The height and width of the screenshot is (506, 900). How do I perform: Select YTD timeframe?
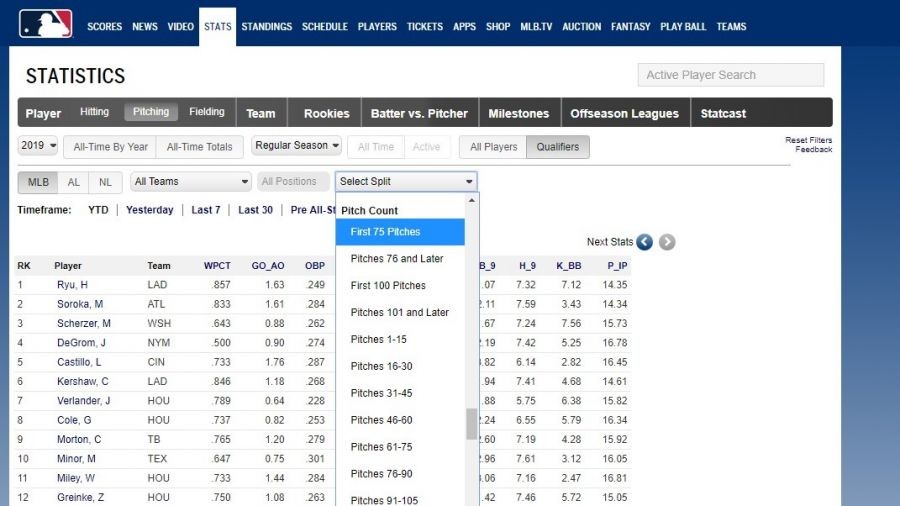98,210
